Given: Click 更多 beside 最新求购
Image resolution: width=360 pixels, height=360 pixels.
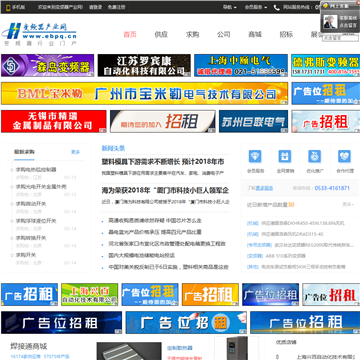Looking at the screenshot, I should 76,152.
